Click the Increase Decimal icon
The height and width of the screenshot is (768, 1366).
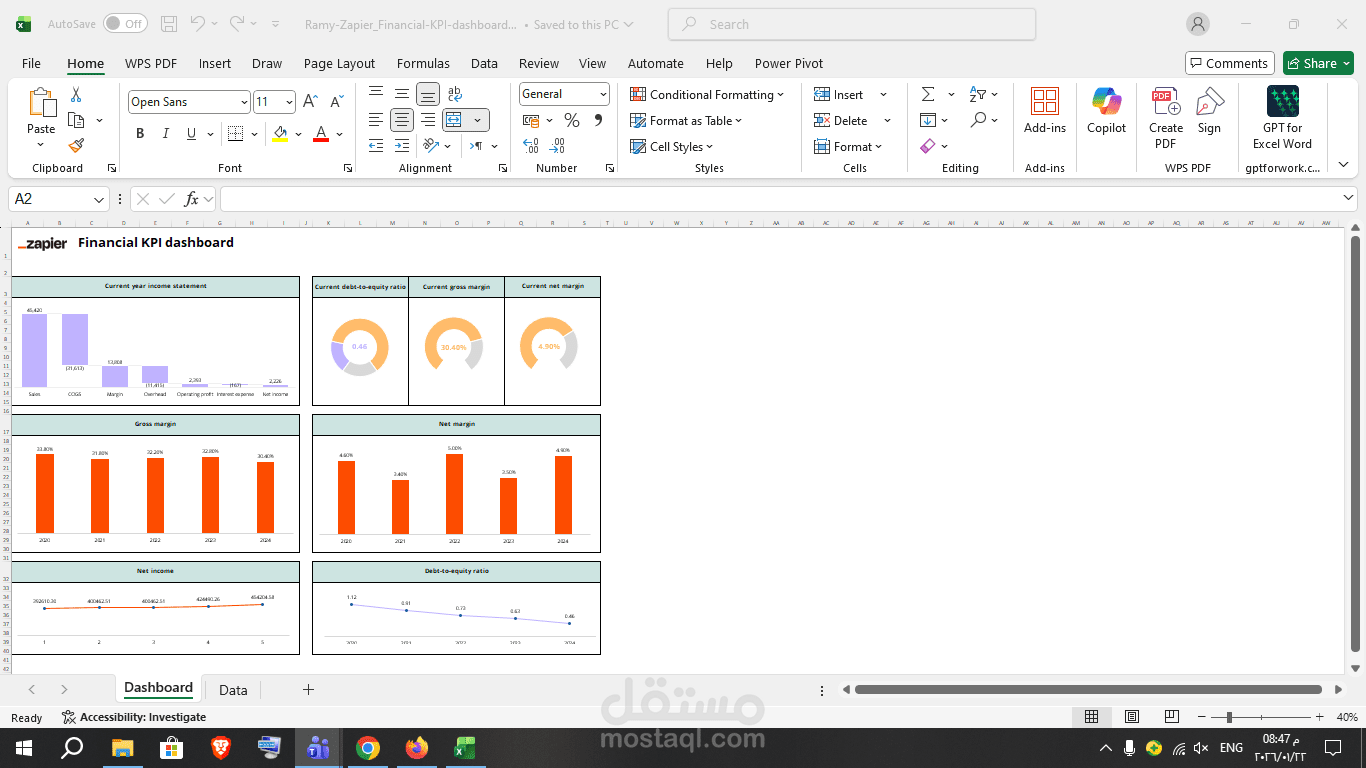click(531, 146)
